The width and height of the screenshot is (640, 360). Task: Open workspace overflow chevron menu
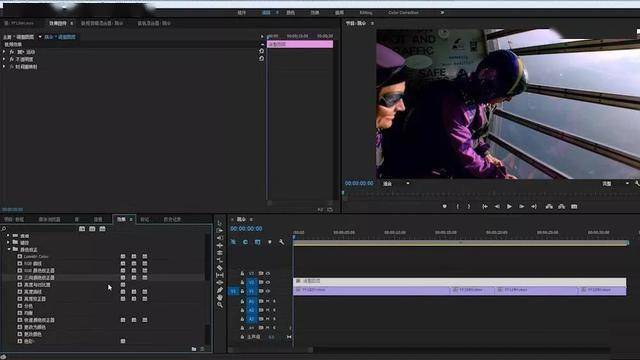point(442,13)
